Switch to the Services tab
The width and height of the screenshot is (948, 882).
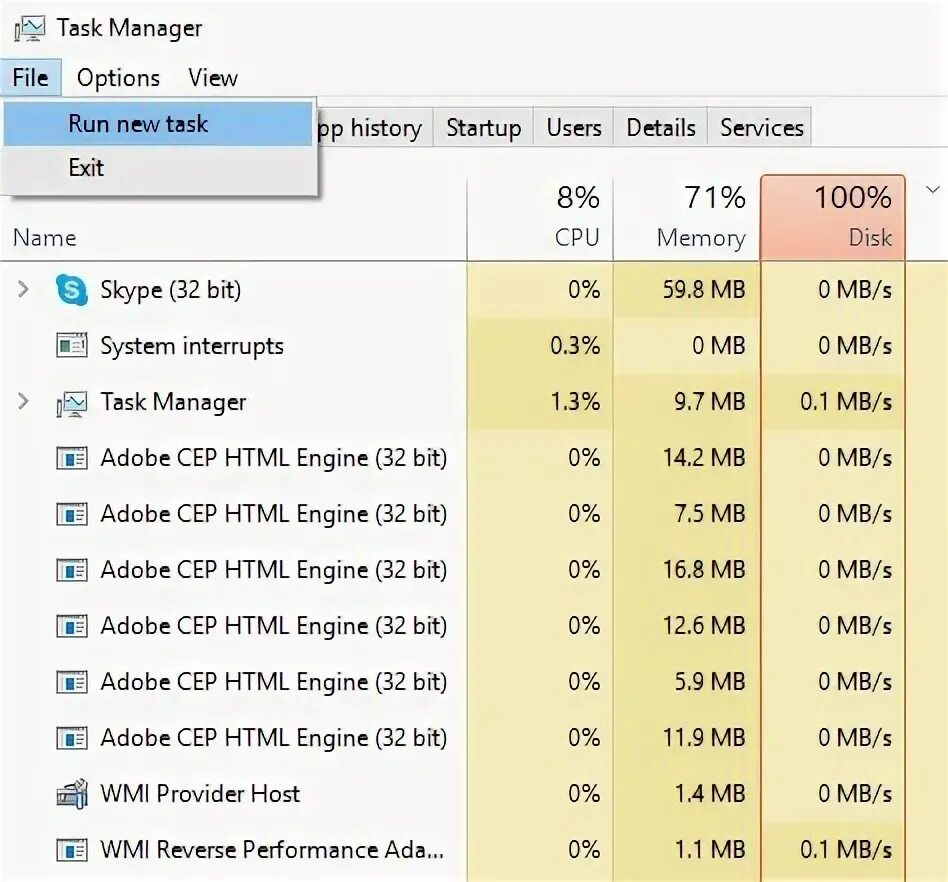point(761,128)
